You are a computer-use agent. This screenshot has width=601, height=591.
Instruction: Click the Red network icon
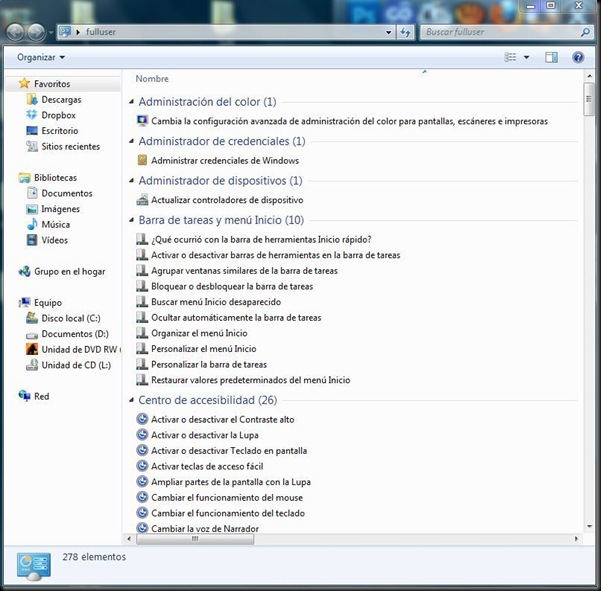coord(25,396)
